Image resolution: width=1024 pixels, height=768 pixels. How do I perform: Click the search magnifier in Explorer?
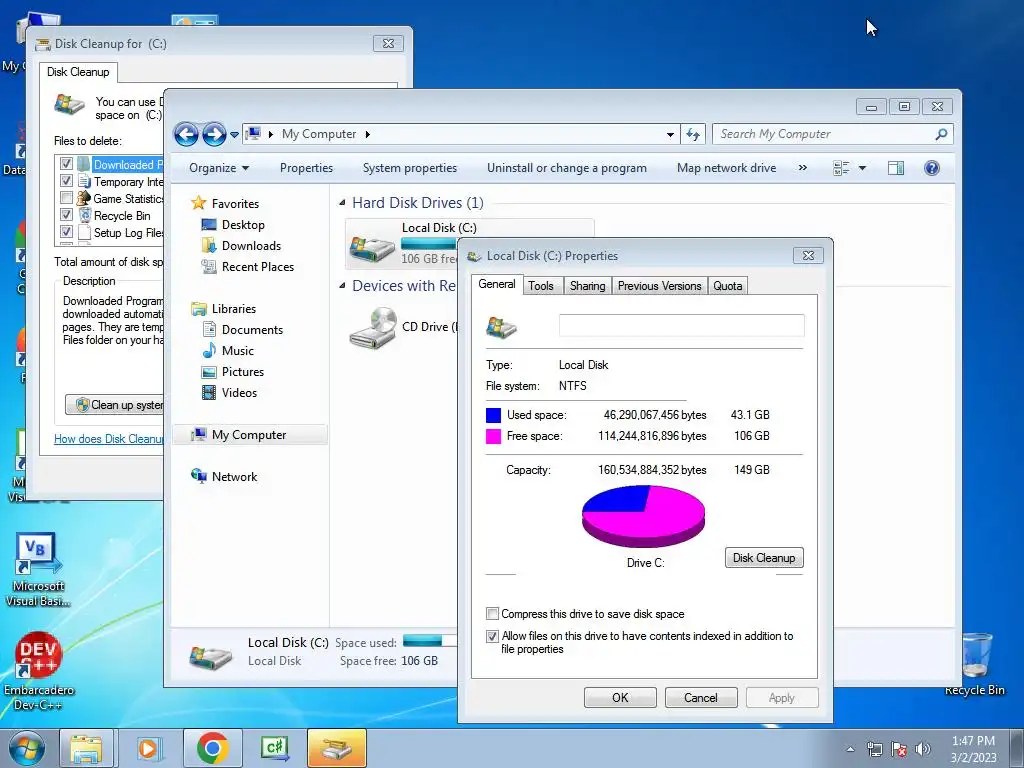point(941,135)
